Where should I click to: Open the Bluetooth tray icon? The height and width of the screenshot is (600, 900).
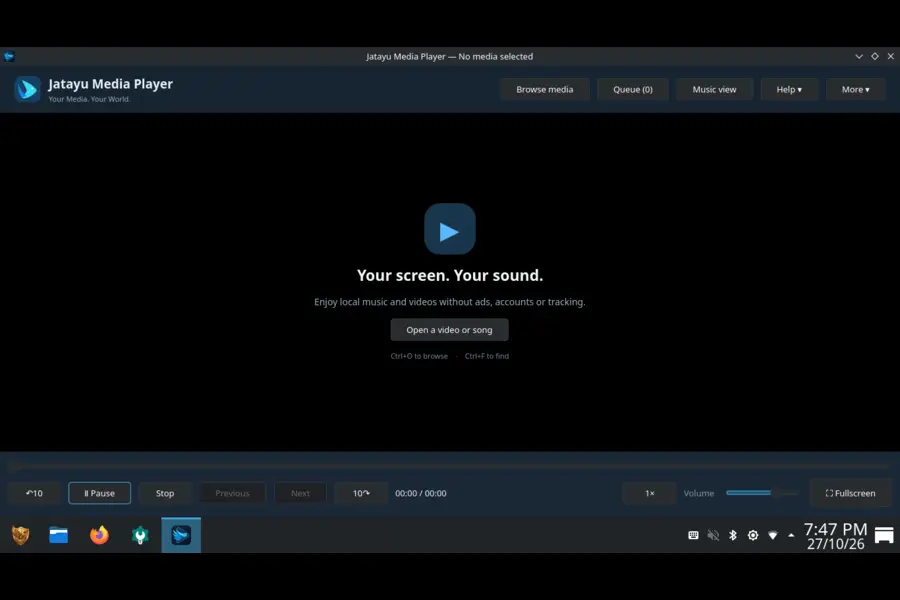click(733, 535)
